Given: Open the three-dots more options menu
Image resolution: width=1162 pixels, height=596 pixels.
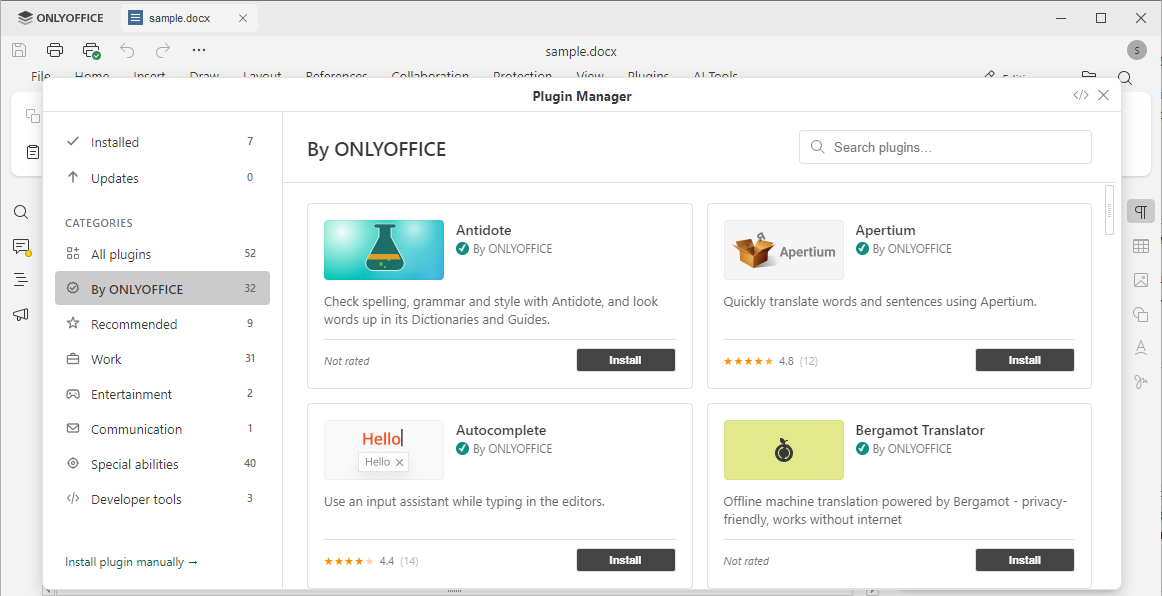Looking at the screenshot, I should (198, 50).
